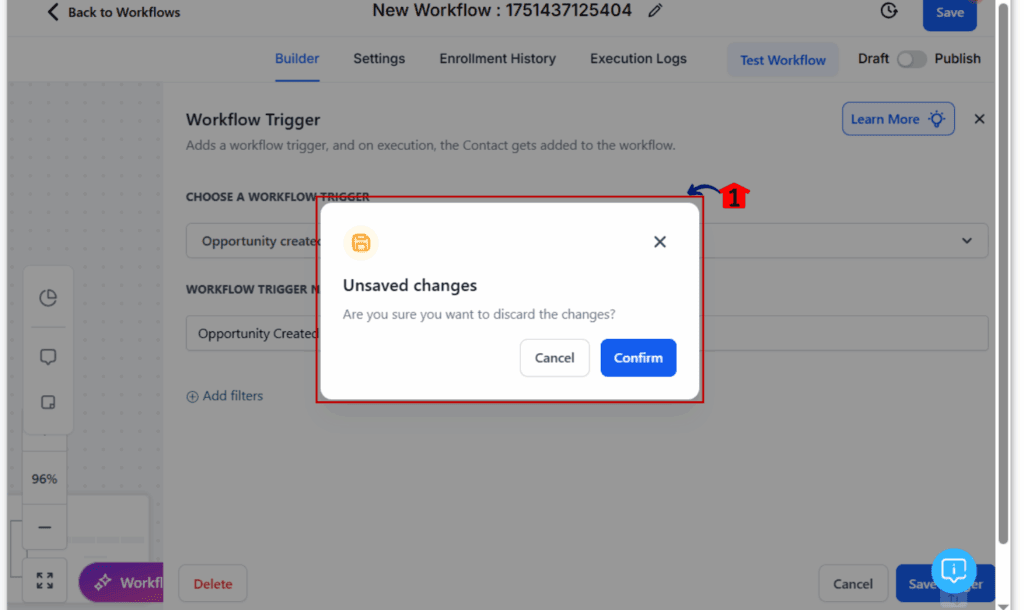This screenshot has width=1024, height=610.
Task: Fit canvas to screen with expand icon
Action: click(44, 580)
